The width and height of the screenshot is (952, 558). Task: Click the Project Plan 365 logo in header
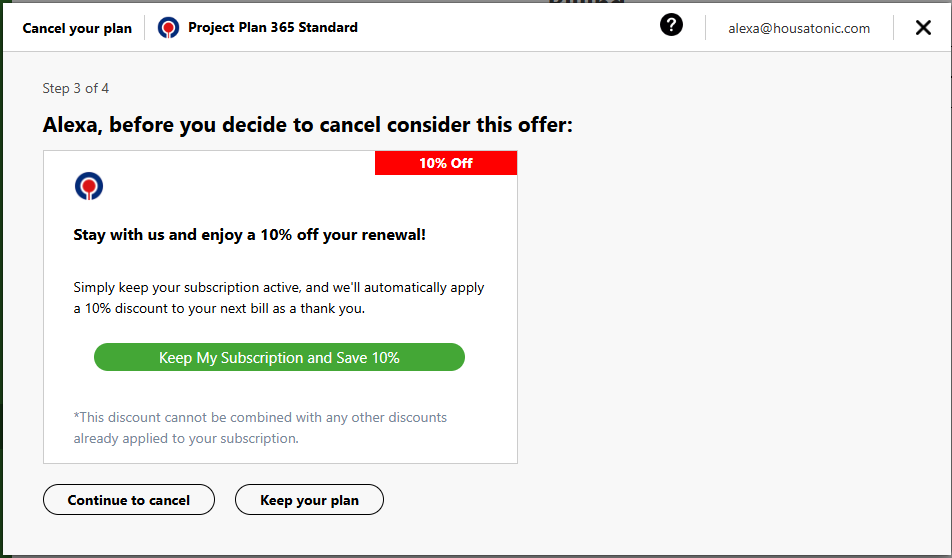(x=168, y=28)
